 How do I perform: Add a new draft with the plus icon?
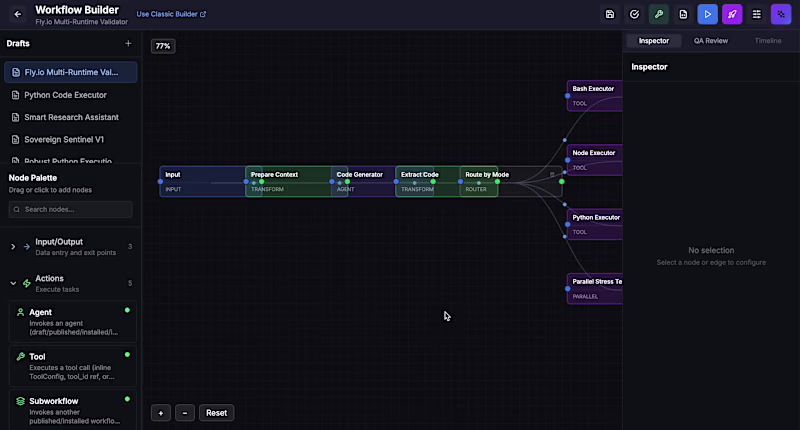(x=128, y=43)
